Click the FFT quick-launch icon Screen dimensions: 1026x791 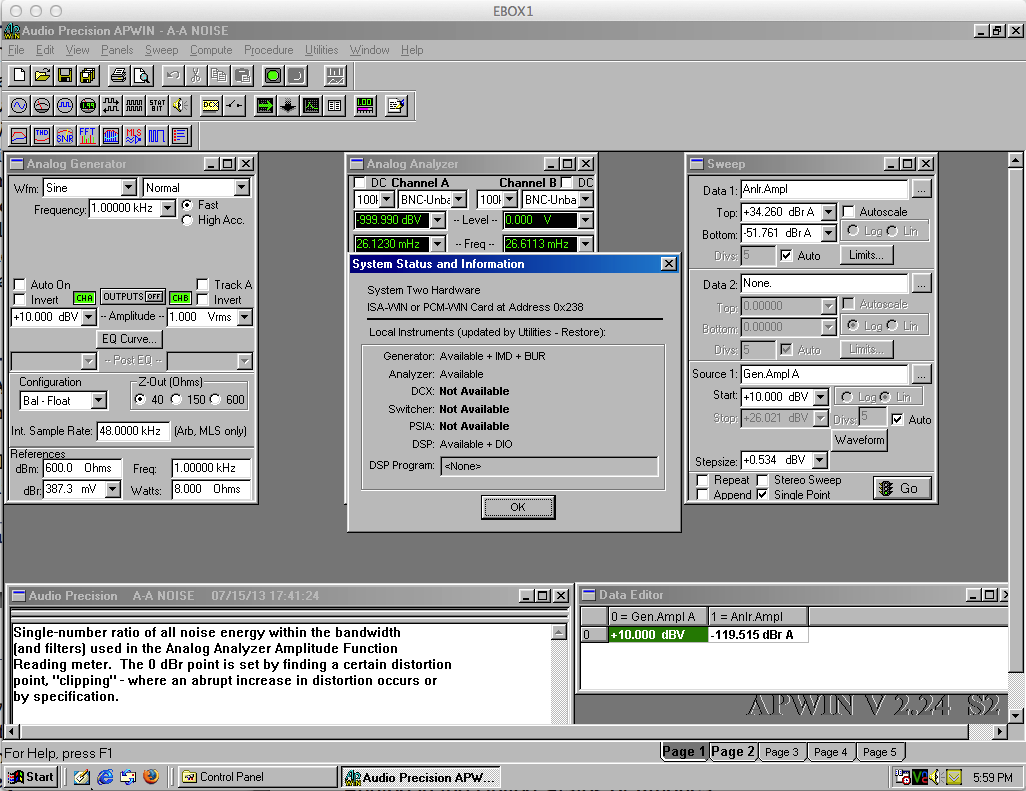pyautogui.click(x=88, y=135)
